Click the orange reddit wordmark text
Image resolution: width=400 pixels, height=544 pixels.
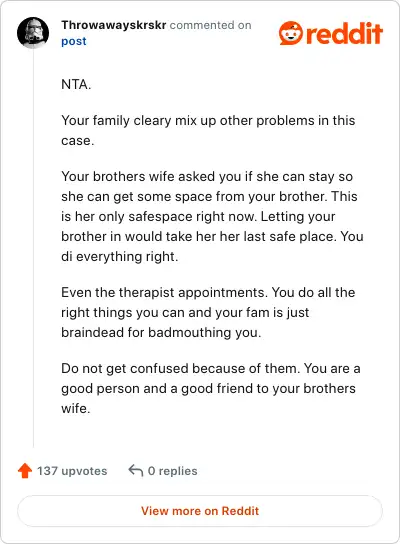[344, 33]
